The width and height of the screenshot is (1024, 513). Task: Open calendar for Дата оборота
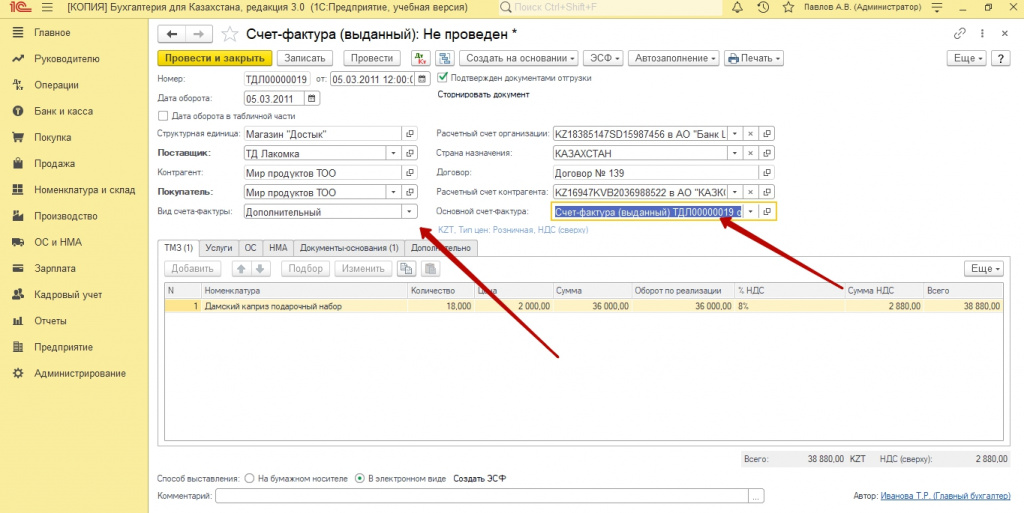312,99
